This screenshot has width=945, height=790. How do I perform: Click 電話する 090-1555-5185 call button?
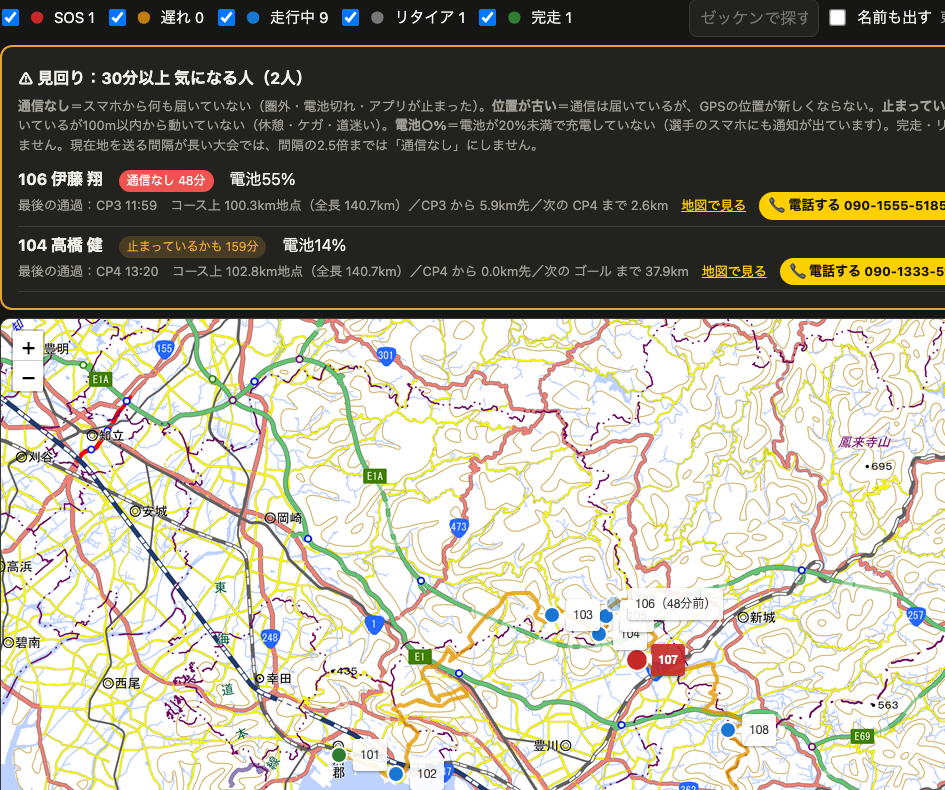pos(852,205)
